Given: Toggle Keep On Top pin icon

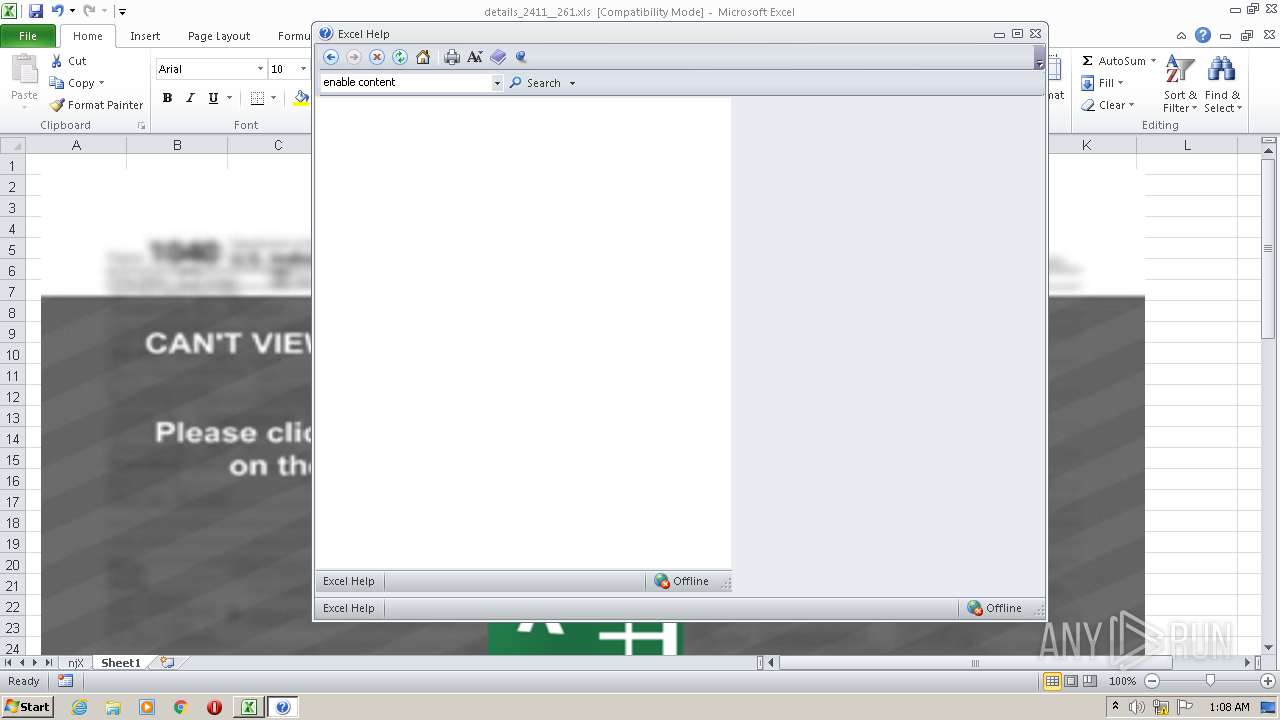Looking at the screenshot, I should (x=521, y=57).
